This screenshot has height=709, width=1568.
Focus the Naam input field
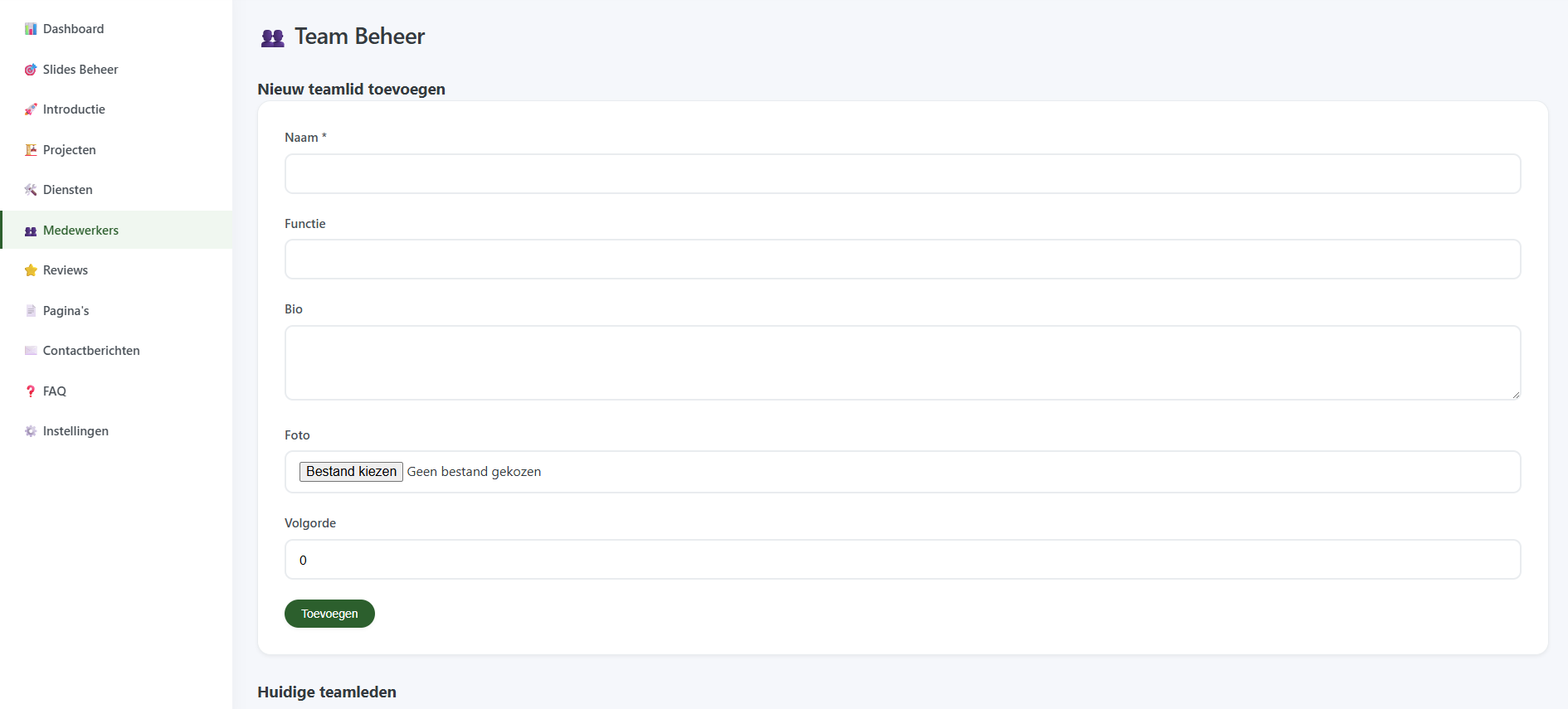(903, 174)
